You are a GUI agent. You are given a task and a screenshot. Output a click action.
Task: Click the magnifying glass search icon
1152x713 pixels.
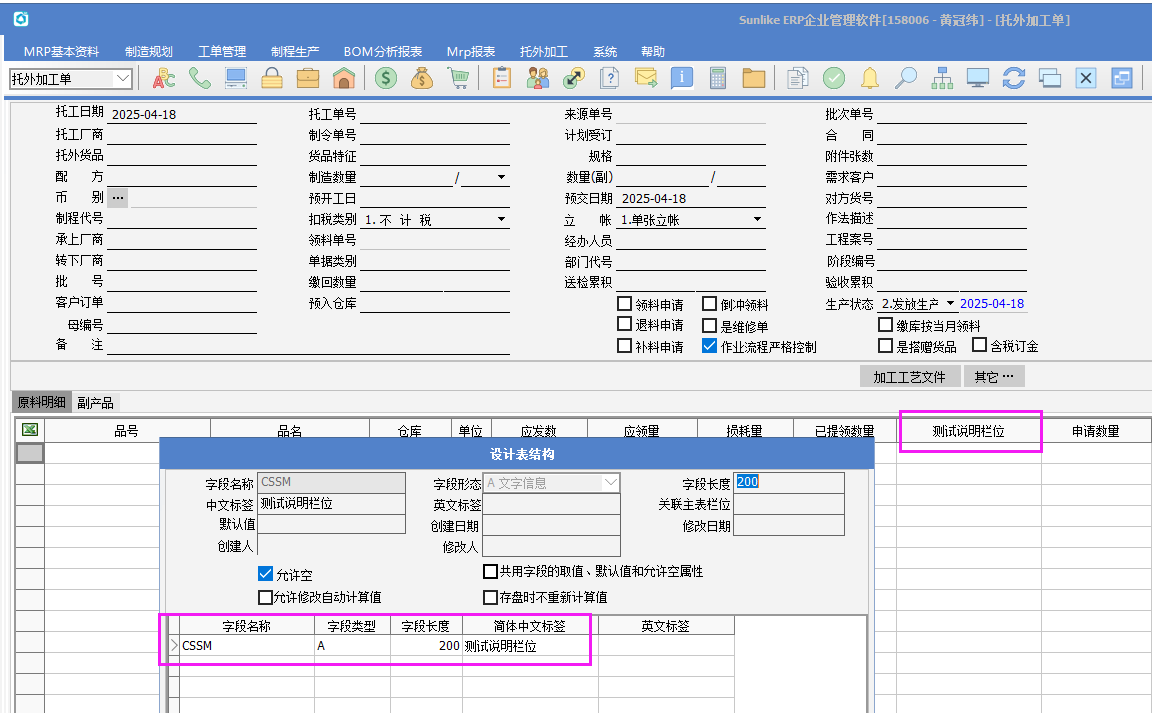906,78
